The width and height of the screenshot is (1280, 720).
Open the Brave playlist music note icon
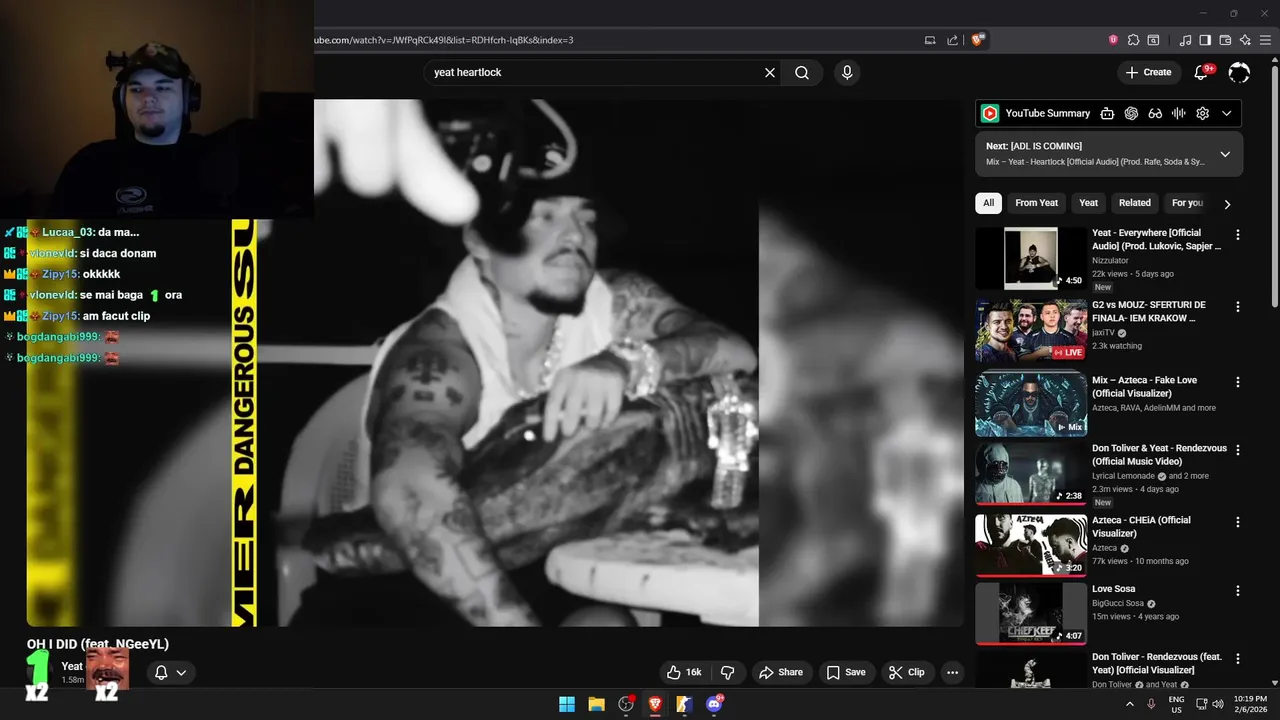(1186, 40)
